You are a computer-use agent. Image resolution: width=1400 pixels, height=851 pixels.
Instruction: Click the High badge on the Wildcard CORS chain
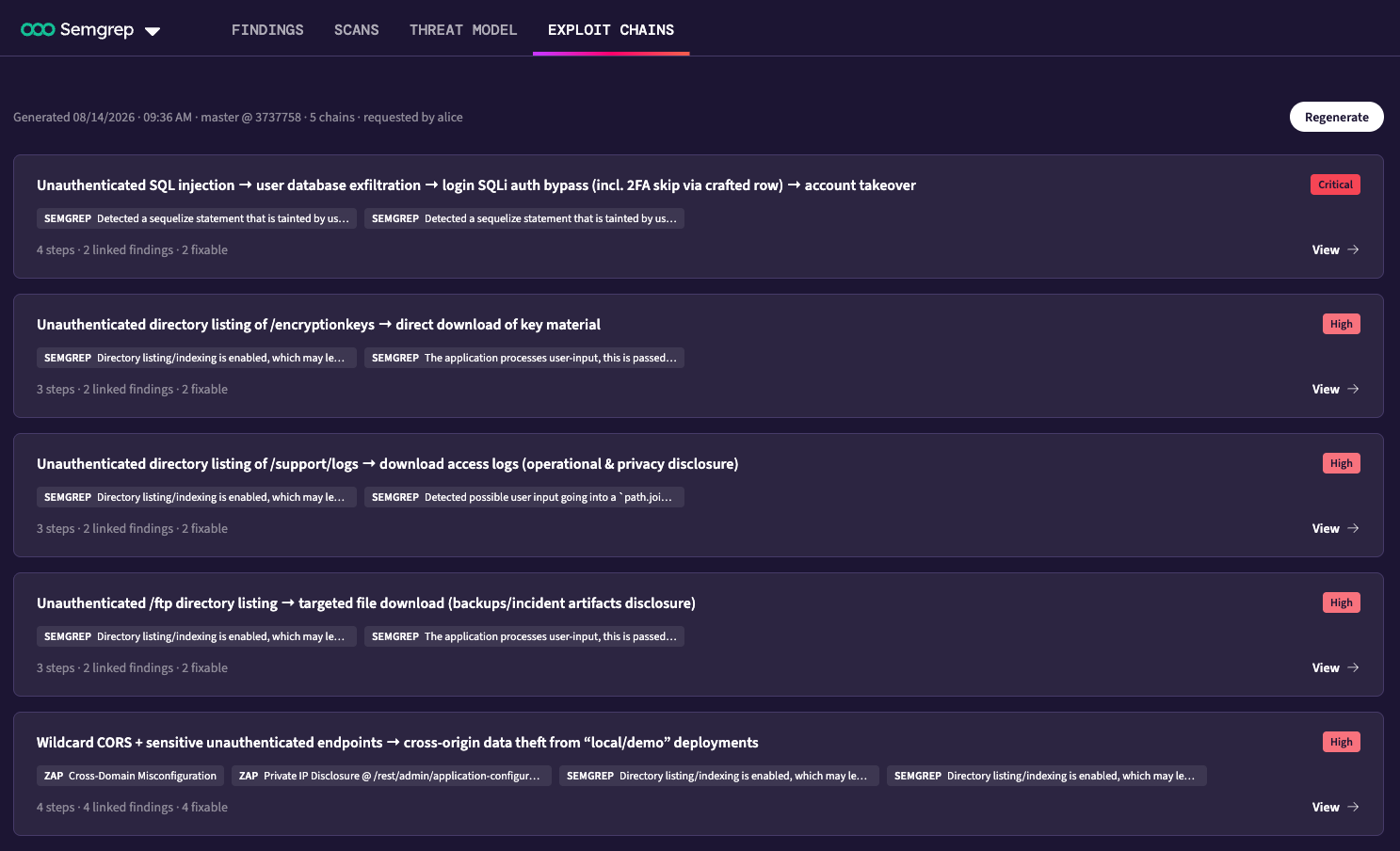coord(1341,742)
